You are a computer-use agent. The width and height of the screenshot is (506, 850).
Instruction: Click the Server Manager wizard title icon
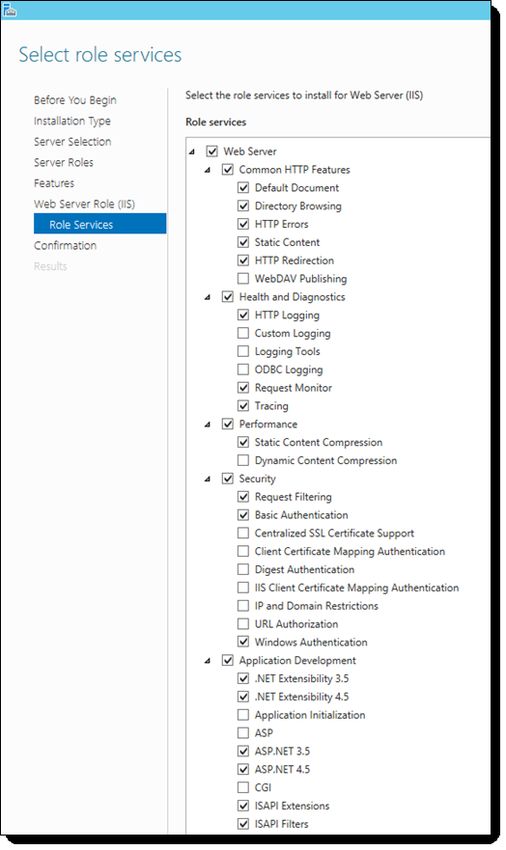tap(9, 9)
